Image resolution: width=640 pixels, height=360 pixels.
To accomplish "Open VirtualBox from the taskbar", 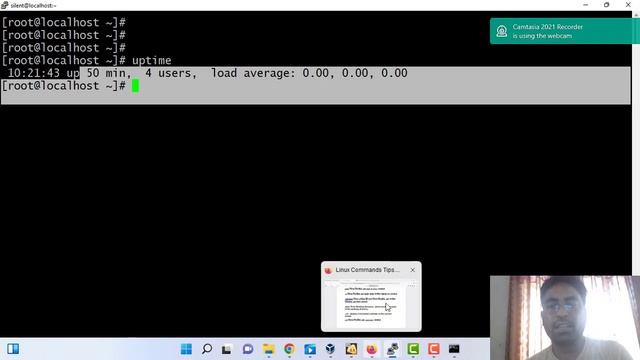I will tap(330, 349).
